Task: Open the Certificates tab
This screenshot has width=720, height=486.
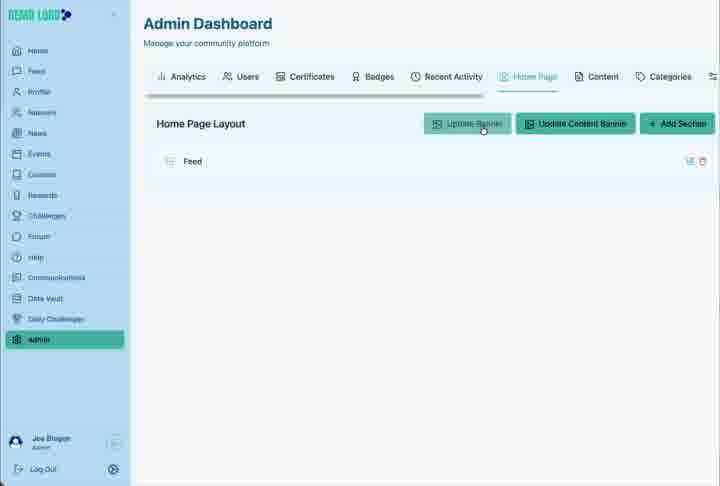Action: tap(305, 77)
